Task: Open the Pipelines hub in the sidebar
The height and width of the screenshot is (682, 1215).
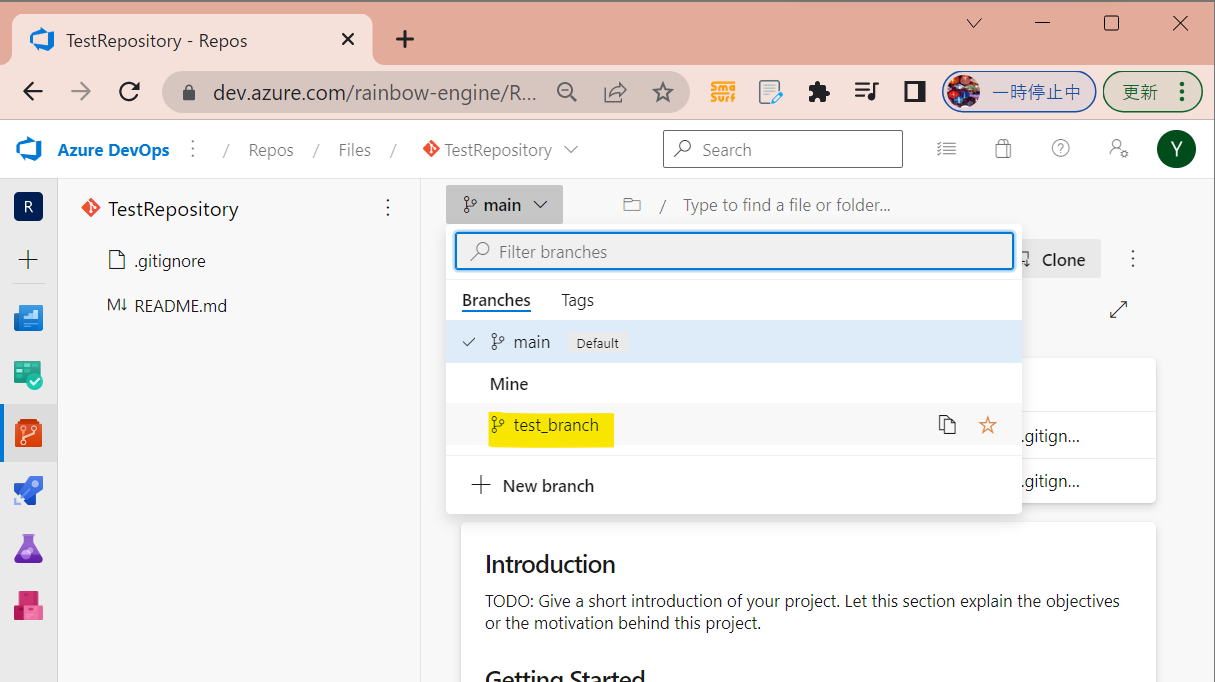Action: click(x=28, y=491)
